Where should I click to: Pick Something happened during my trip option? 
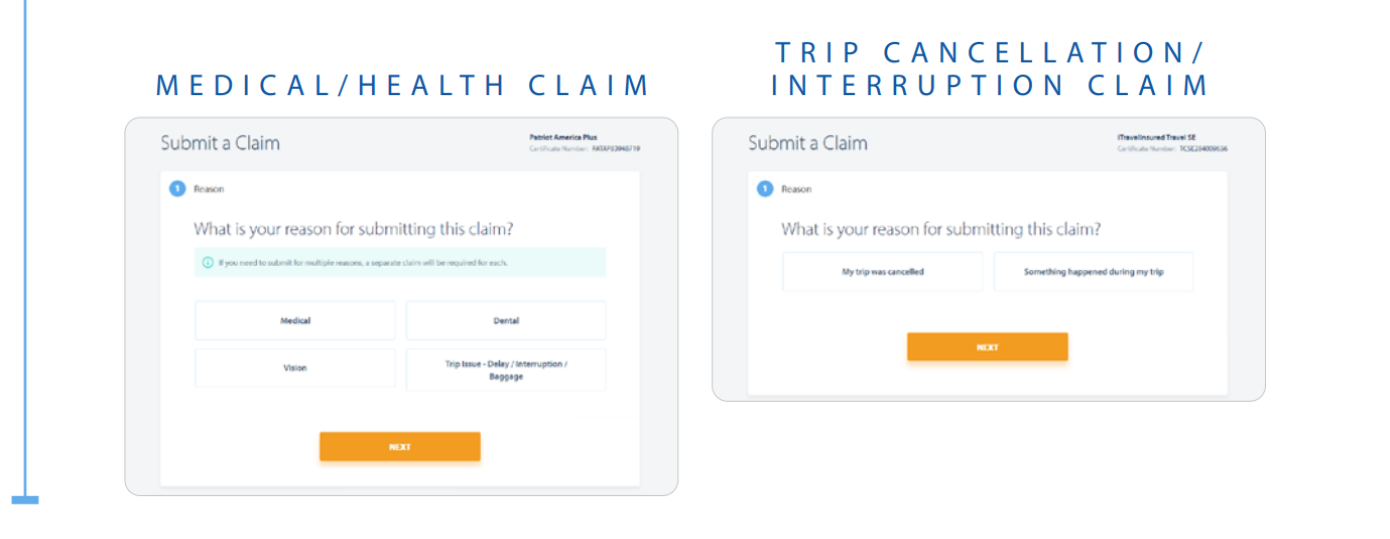[1094, 272]
